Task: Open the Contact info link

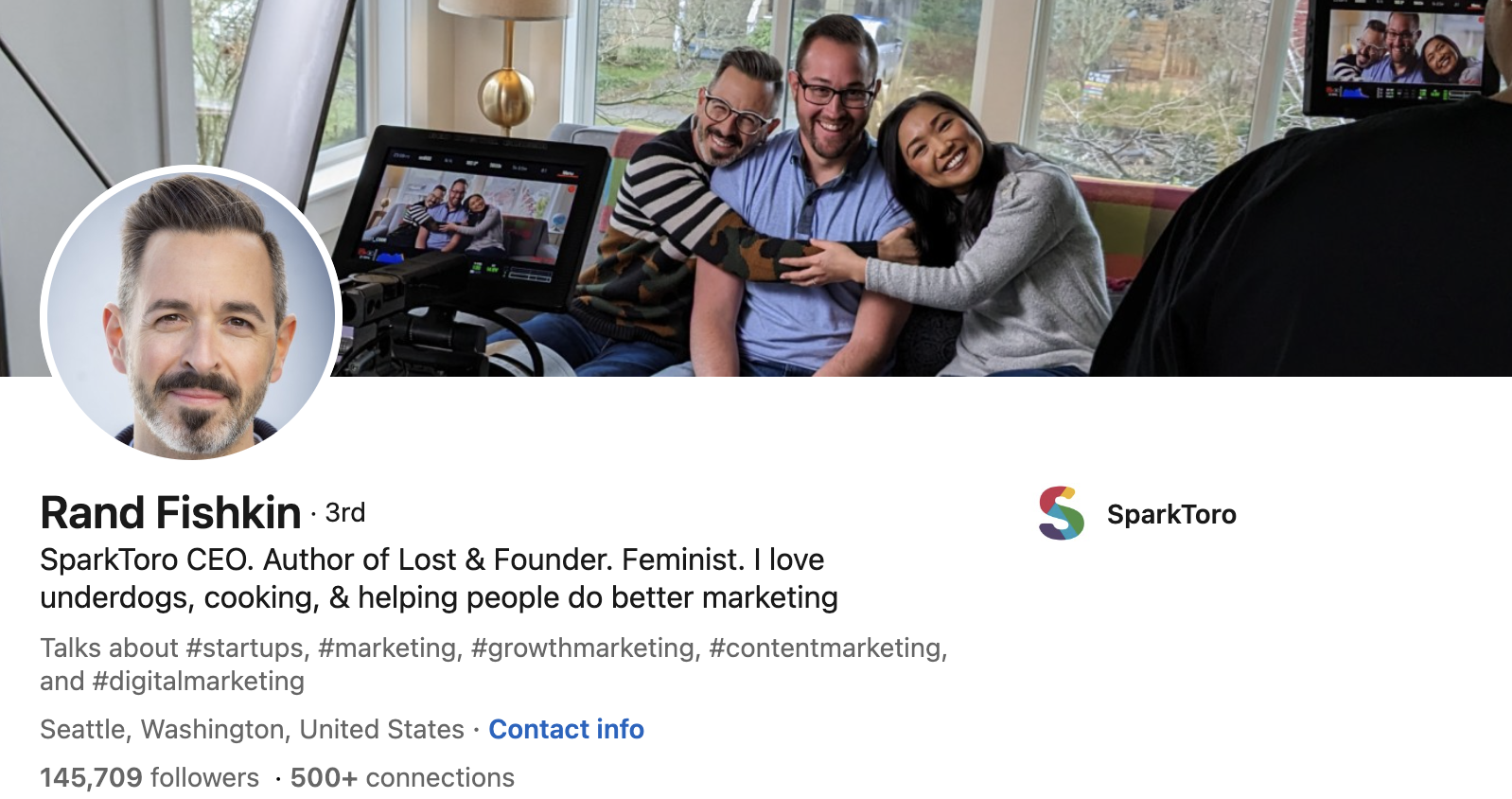Action: pos(566,729)
